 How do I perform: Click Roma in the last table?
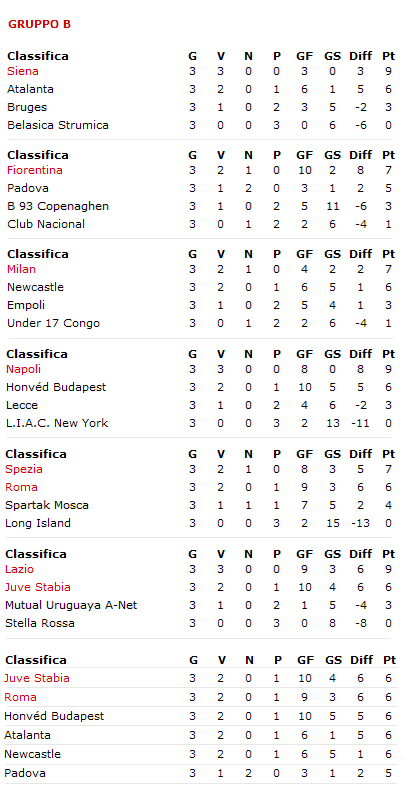(x=20, y=697)
